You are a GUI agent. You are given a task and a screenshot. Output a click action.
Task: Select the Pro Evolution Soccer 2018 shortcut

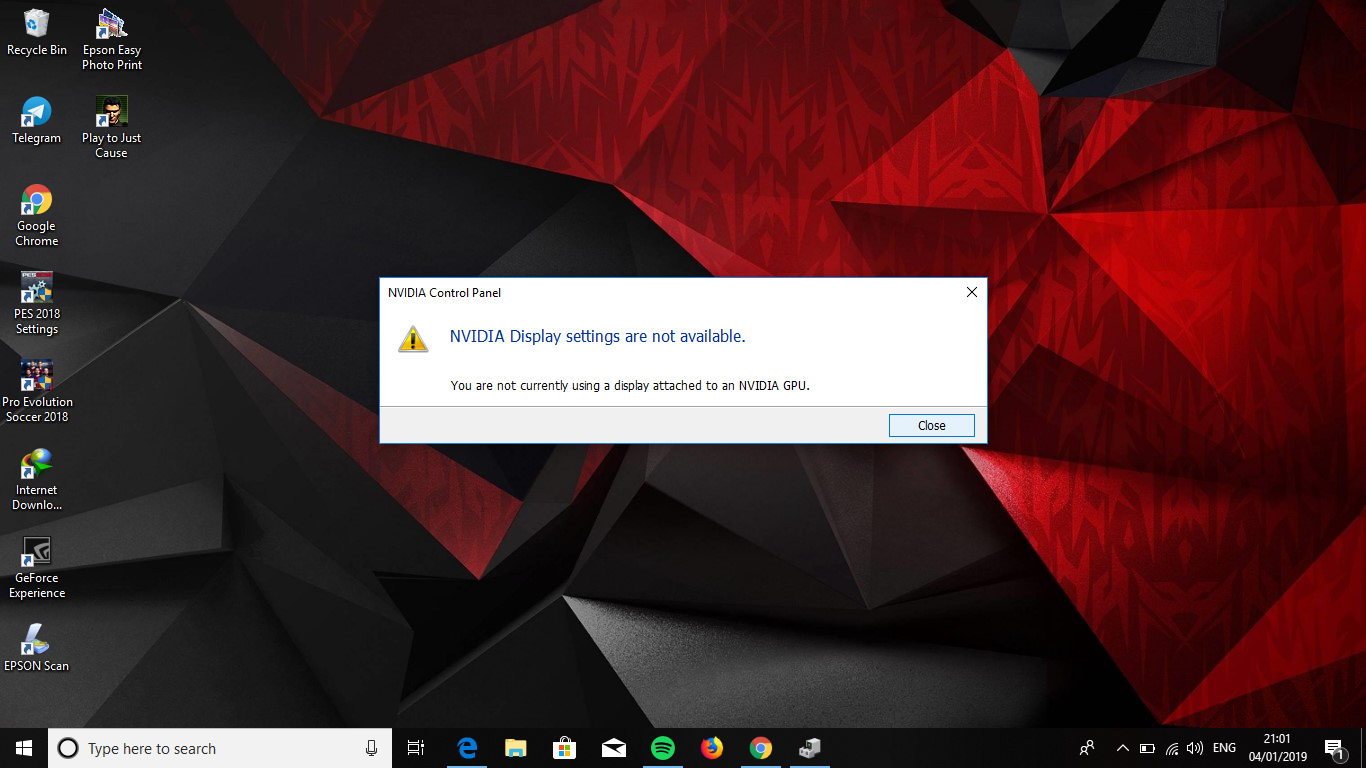tap(37, 391)
